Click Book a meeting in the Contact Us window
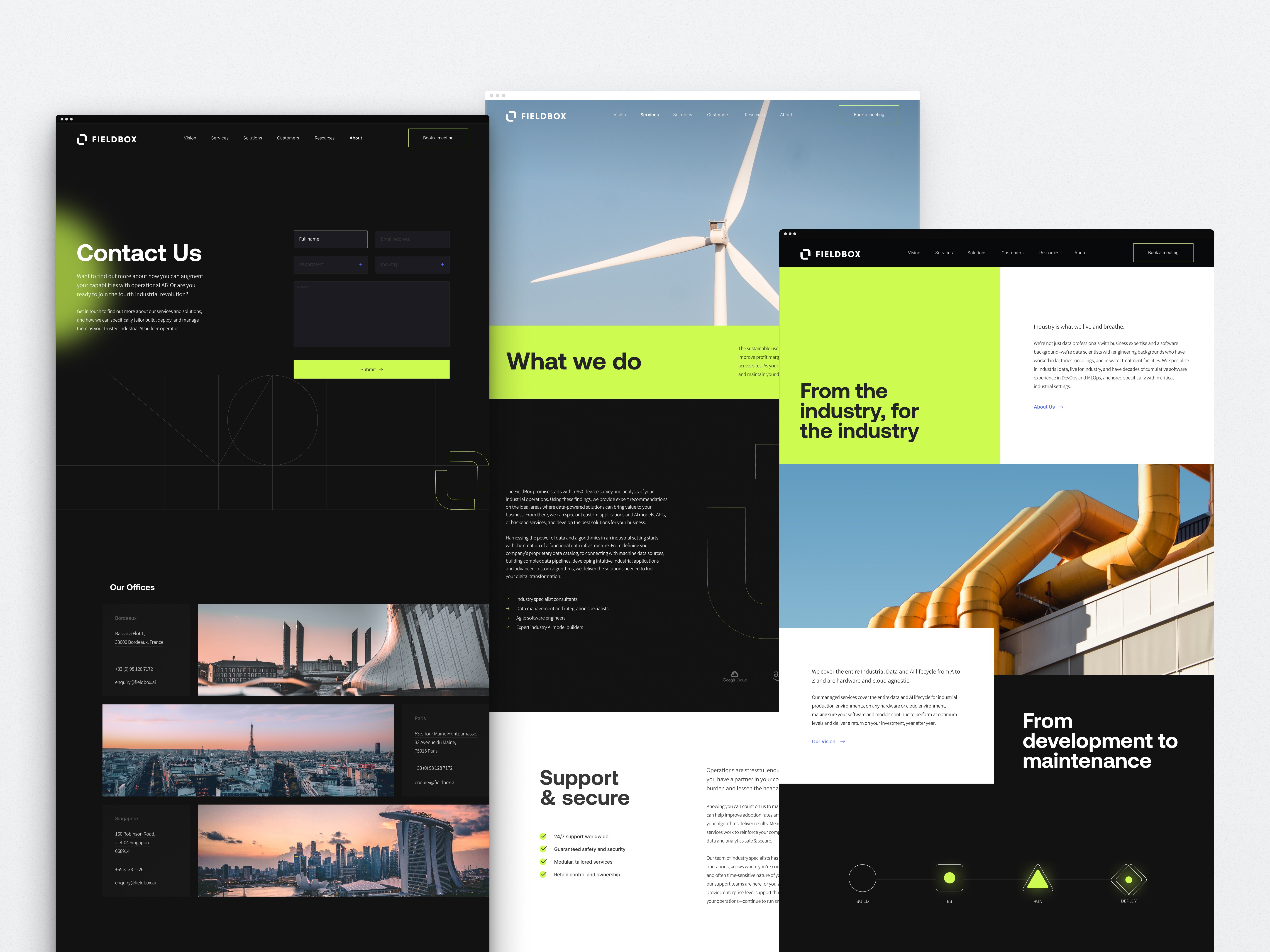 pos(438,138)
